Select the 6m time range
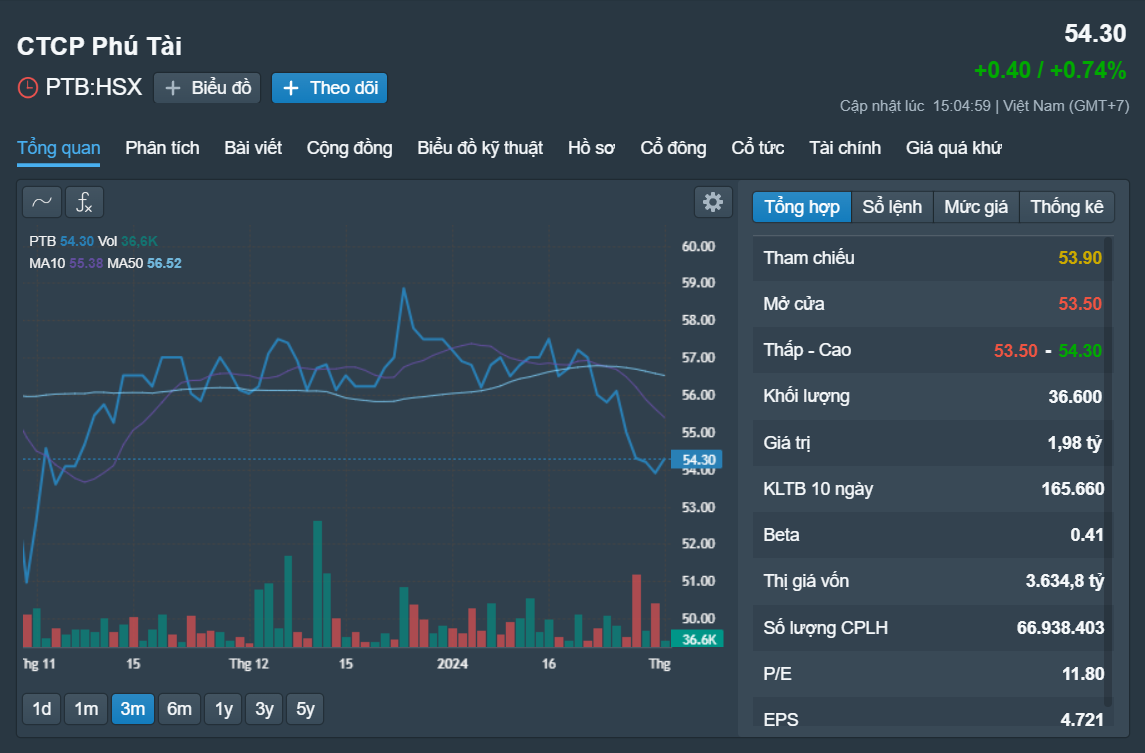 pyautogui.click(x=179, y=708)
